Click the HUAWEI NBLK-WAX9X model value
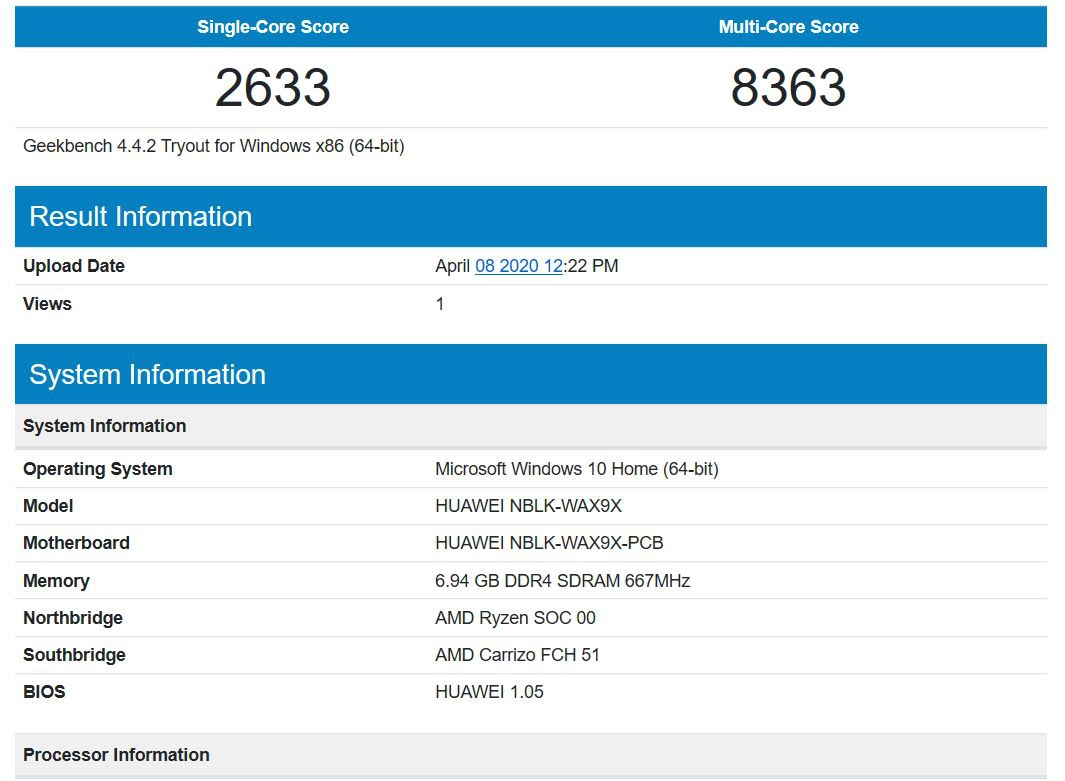 pyautogui.click(x=528, y=506)
